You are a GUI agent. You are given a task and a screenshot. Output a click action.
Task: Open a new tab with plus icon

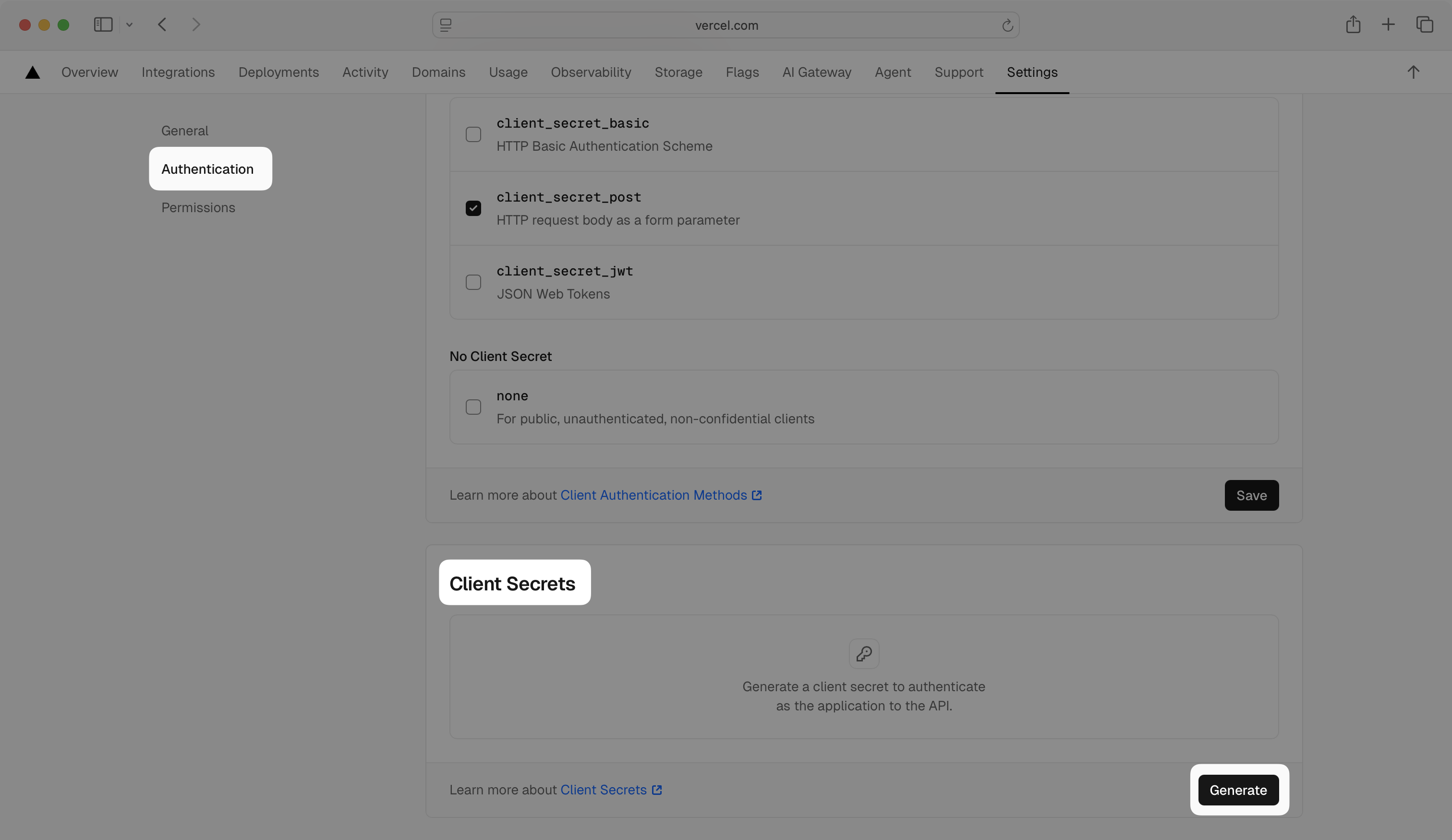pos(1388,25)
